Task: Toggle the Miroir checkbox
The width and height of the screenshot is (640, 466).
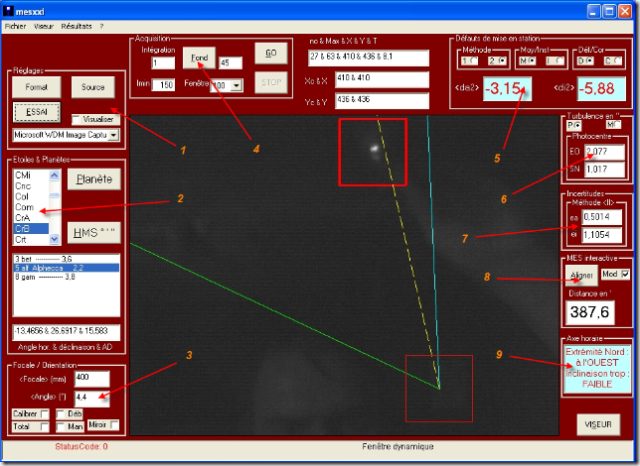Action: pos(114,426)
